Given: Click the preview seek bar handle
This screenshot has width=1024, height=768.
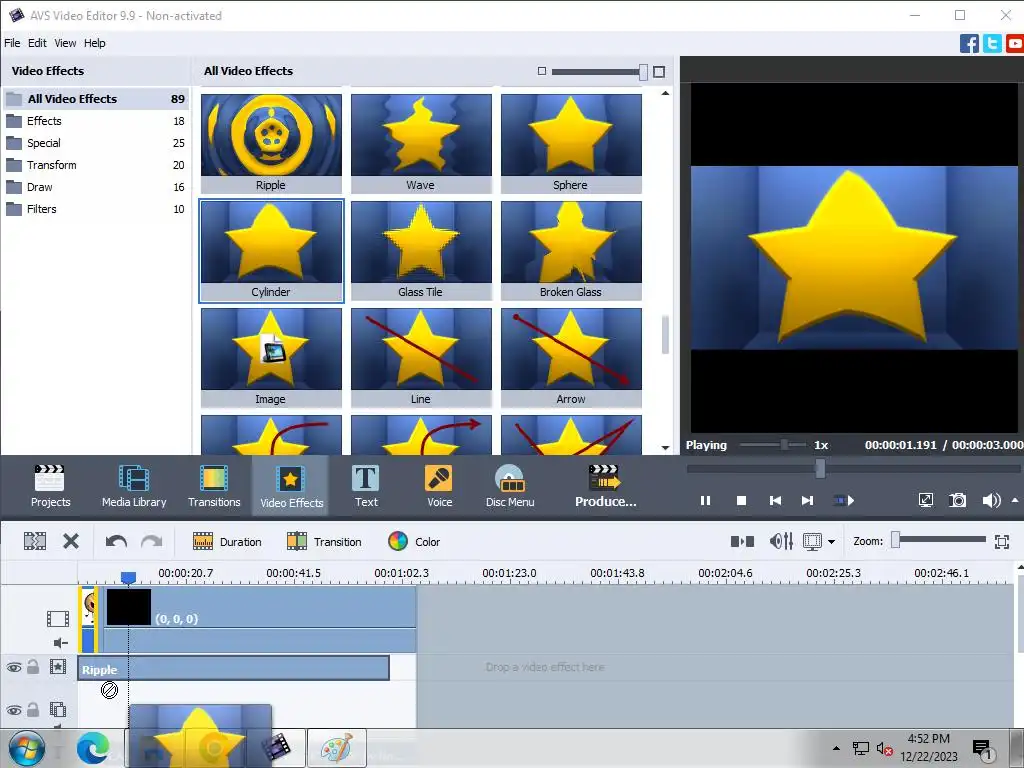Looking at the screenshot, I should coord(820,468).
